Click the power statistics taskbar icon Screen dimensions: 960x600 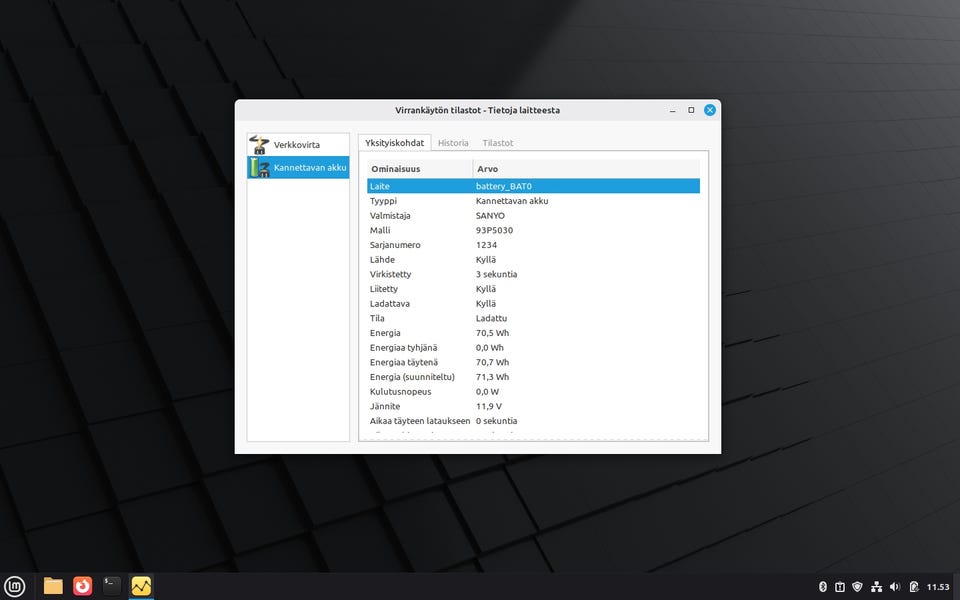141,587
